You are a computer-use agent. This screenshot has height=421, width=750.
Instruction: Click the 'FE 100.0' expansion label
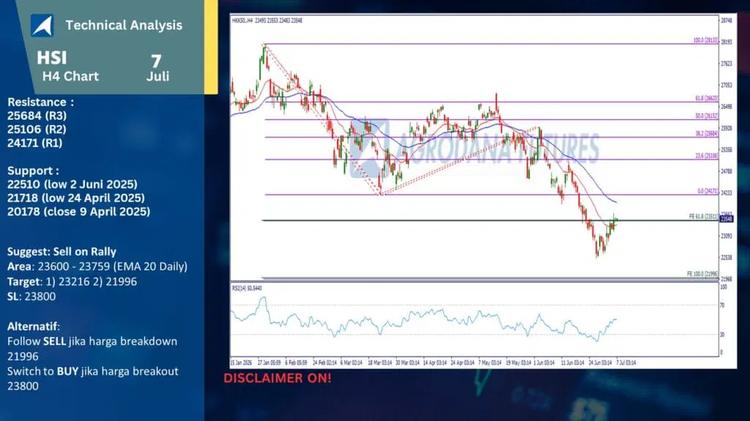tap(703, 274)
